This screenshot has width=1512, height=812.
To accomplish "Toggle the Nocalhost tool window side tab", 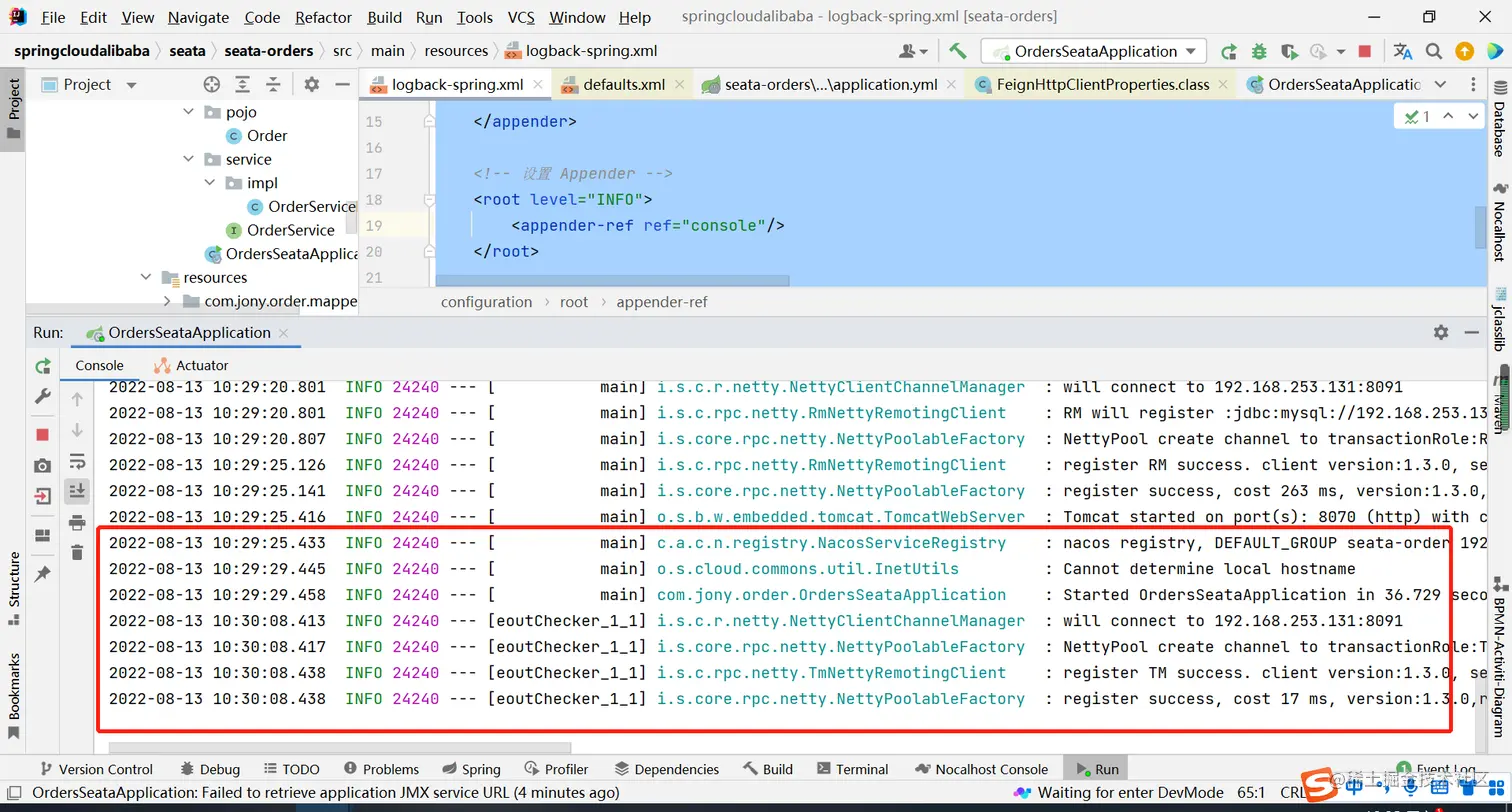I will coord(1499,222).
